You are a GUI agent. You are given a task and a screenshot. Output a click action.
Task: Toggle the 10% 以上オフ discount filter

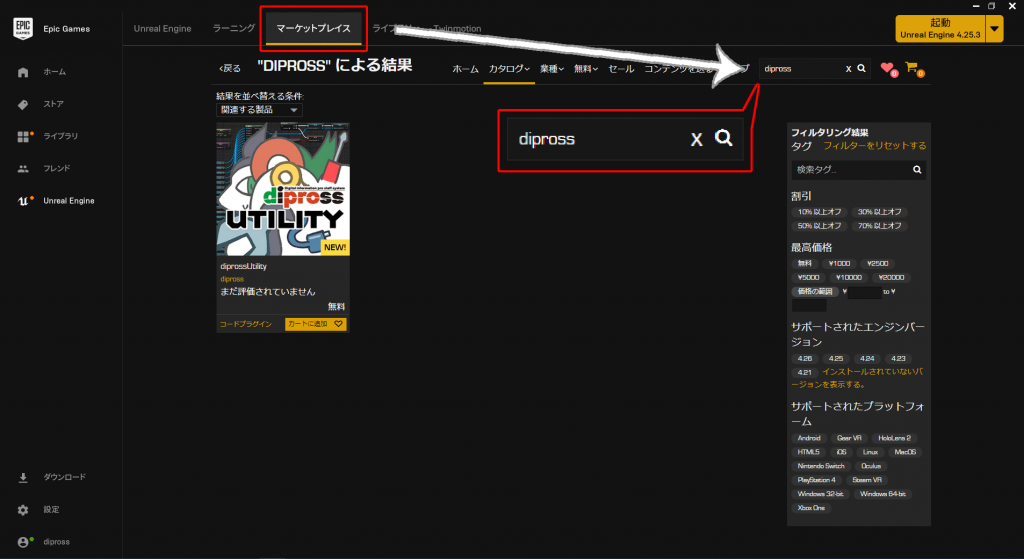pyautogui.click(x=820, y=212)
